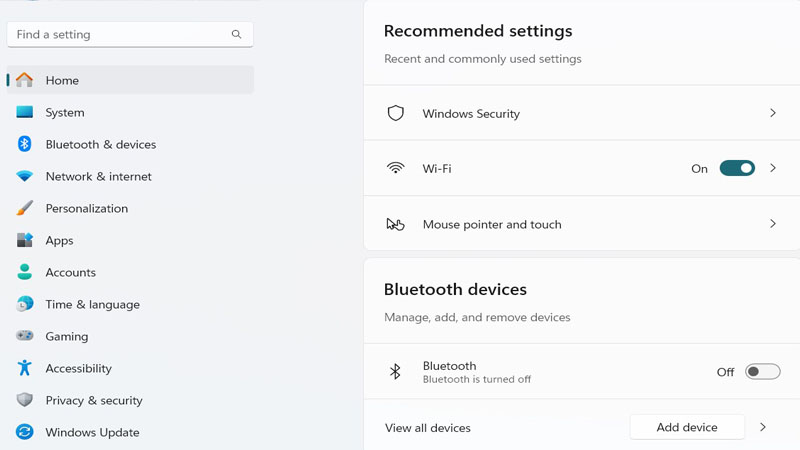Click the Apps icon in sidebar

coord(24,240)
